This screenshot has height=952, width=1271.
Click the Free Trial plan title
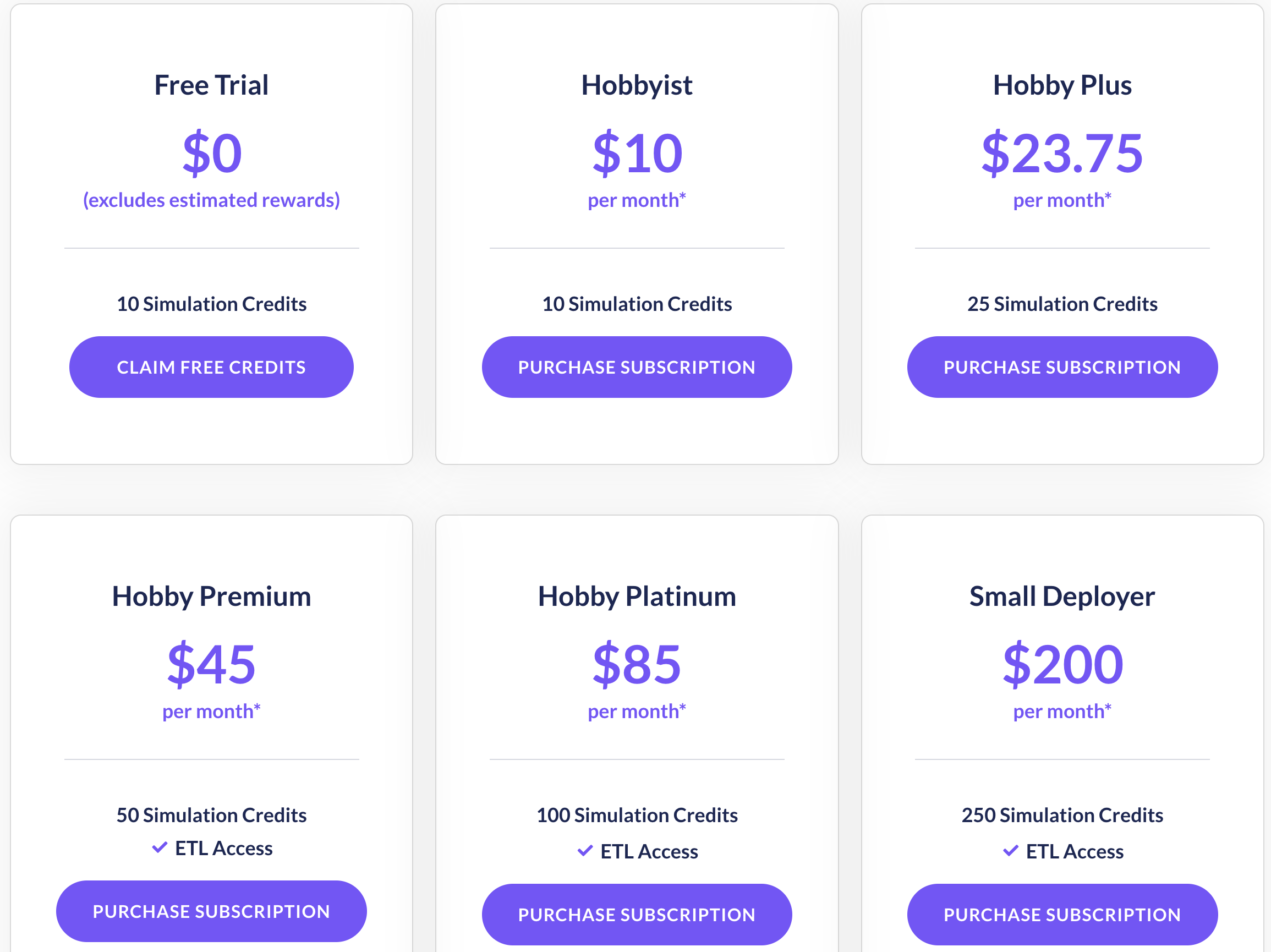[x=211, y=85]
